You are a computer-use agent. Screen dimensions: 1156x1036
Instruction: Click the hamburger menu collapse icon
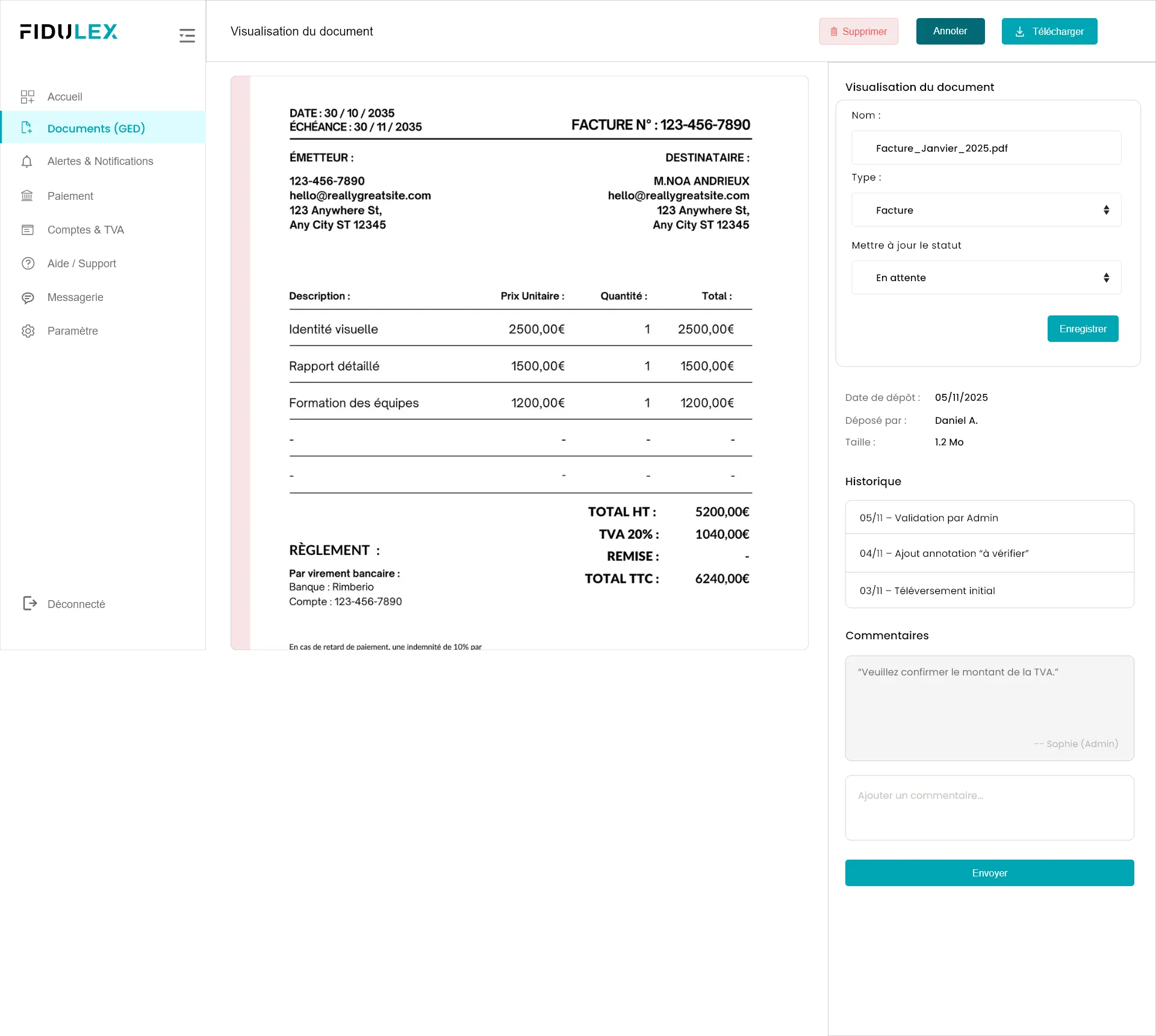pyautogui.click(x=187, y=36)
